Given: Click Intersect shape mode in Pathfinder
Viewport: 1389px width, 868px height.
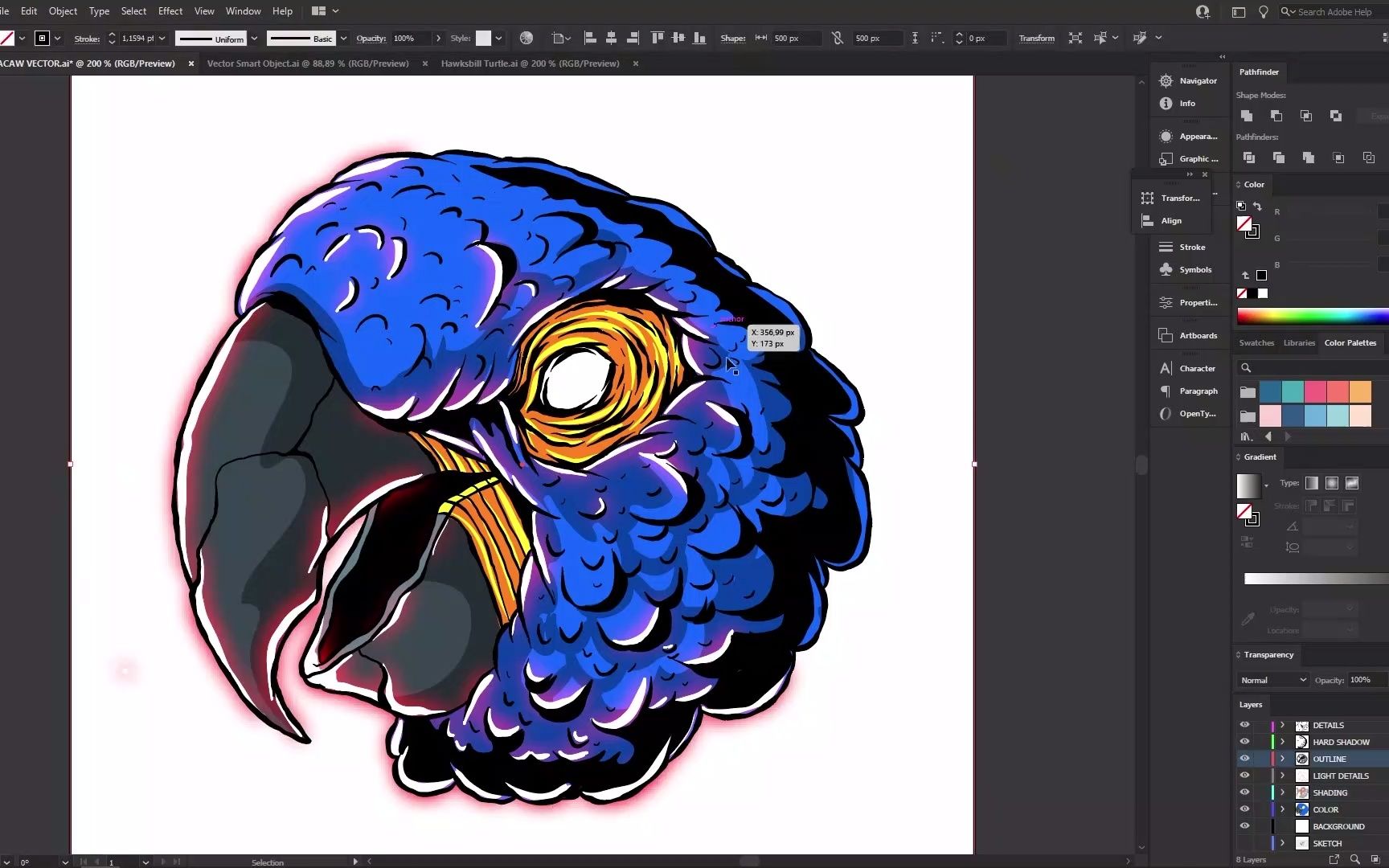Looking at the screenshot, I should tap(1306, 116).
